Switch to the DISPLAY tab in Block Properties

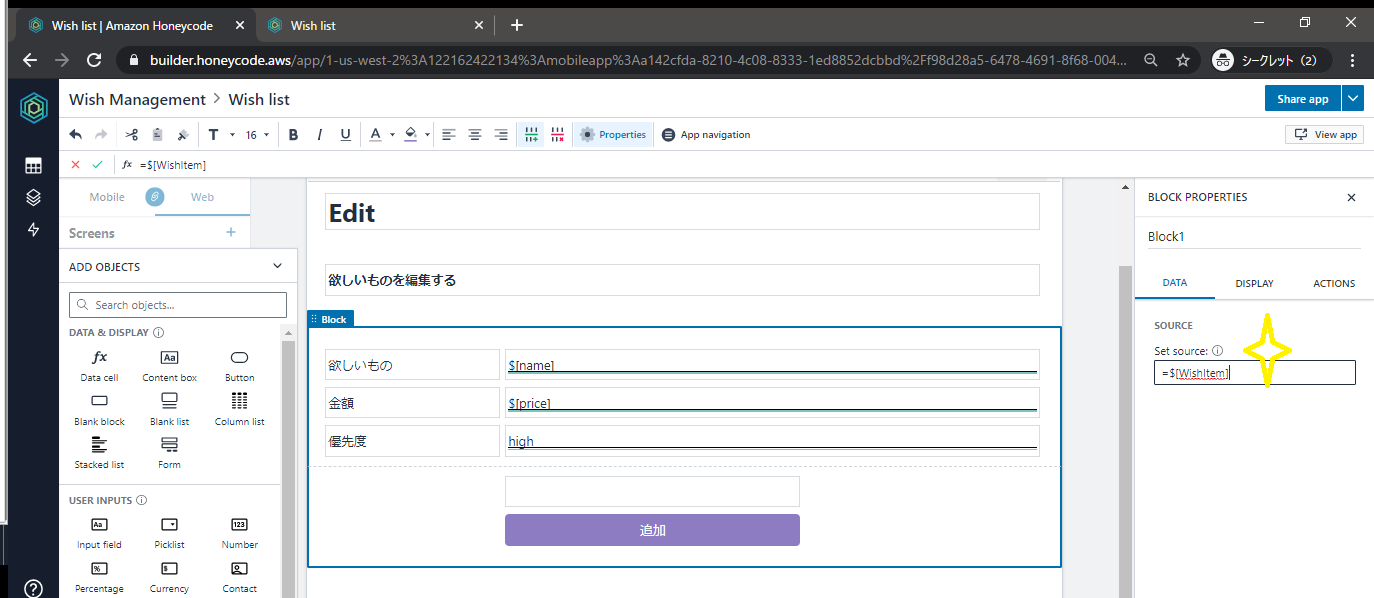(x=1254, y=283)
